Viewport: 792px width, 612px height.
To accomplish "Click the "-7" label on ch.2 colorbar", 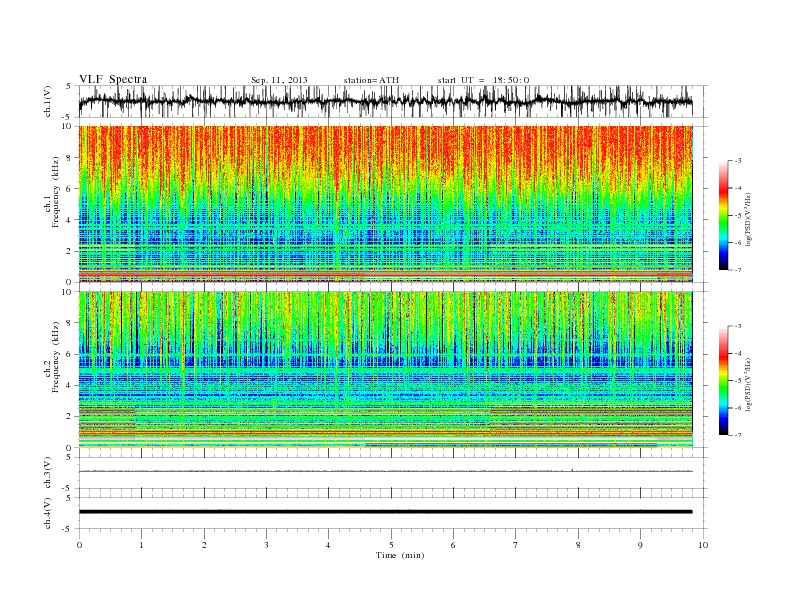I will pyautogui.click(x=738, y=435).
